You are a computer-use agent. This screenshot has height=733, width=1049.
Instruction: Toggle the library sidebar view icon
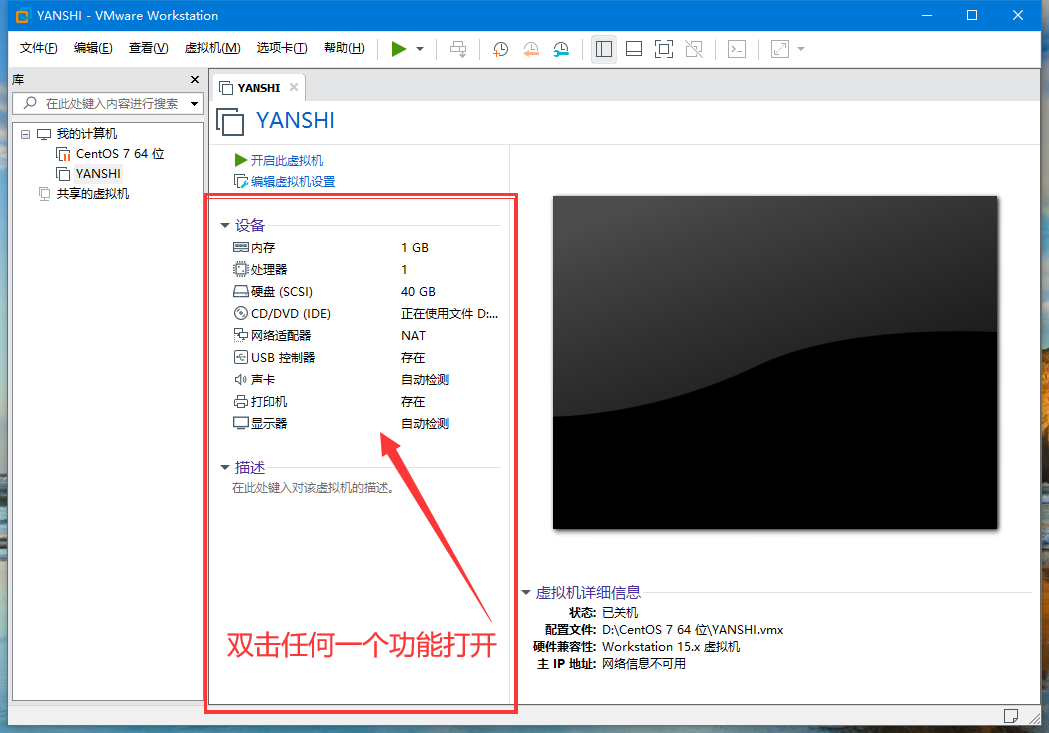(603, 49)
